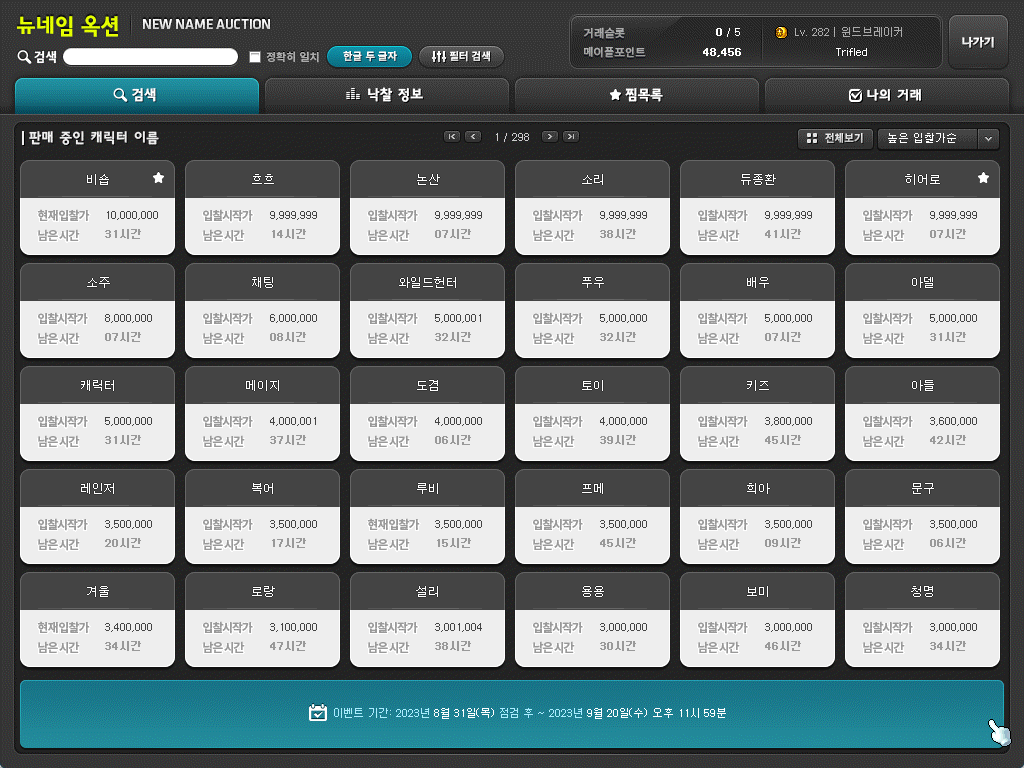Viewport: 1024px width, 768px height.
Task: Click the calendar icon in event banner
Action: coord(318,713)
